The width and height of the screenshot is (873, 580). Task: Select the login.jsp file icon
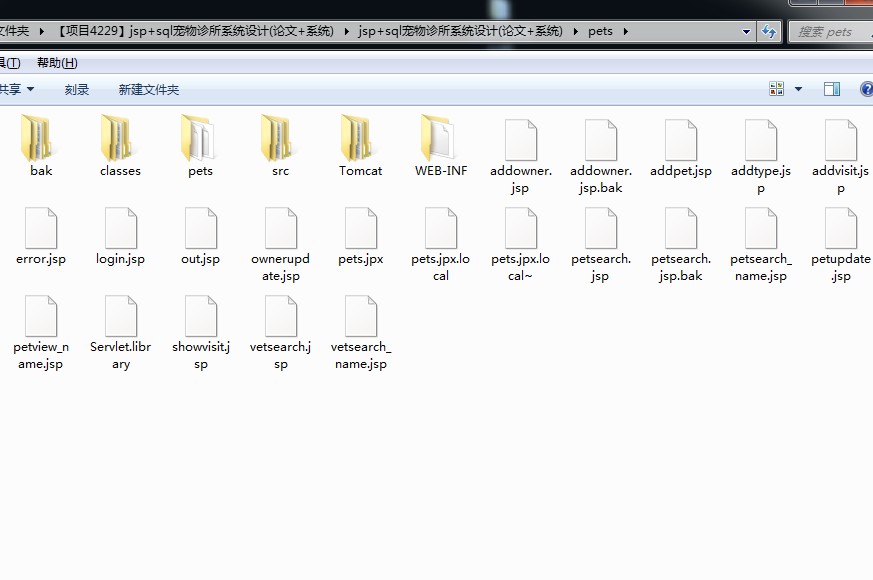pyautogui.click(x=121, y=228)
